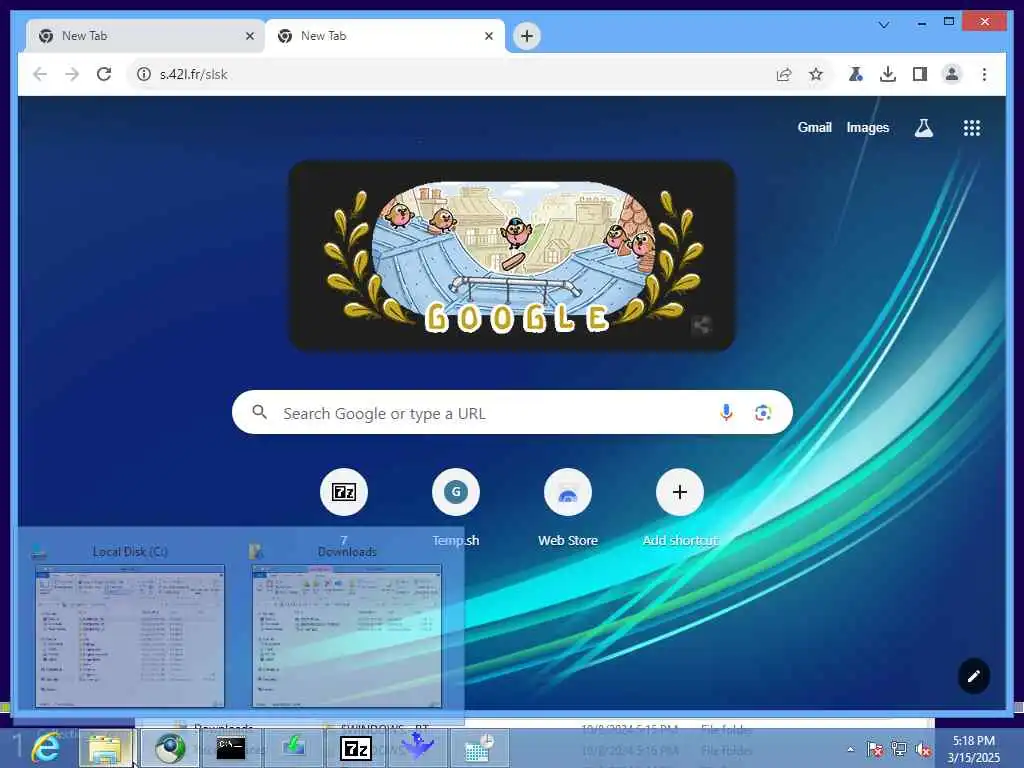Viewport: 1024px width, 768px height.
Task: Start voice search with microphone icon
Action: pyautogui.click(x=726, y=413)
